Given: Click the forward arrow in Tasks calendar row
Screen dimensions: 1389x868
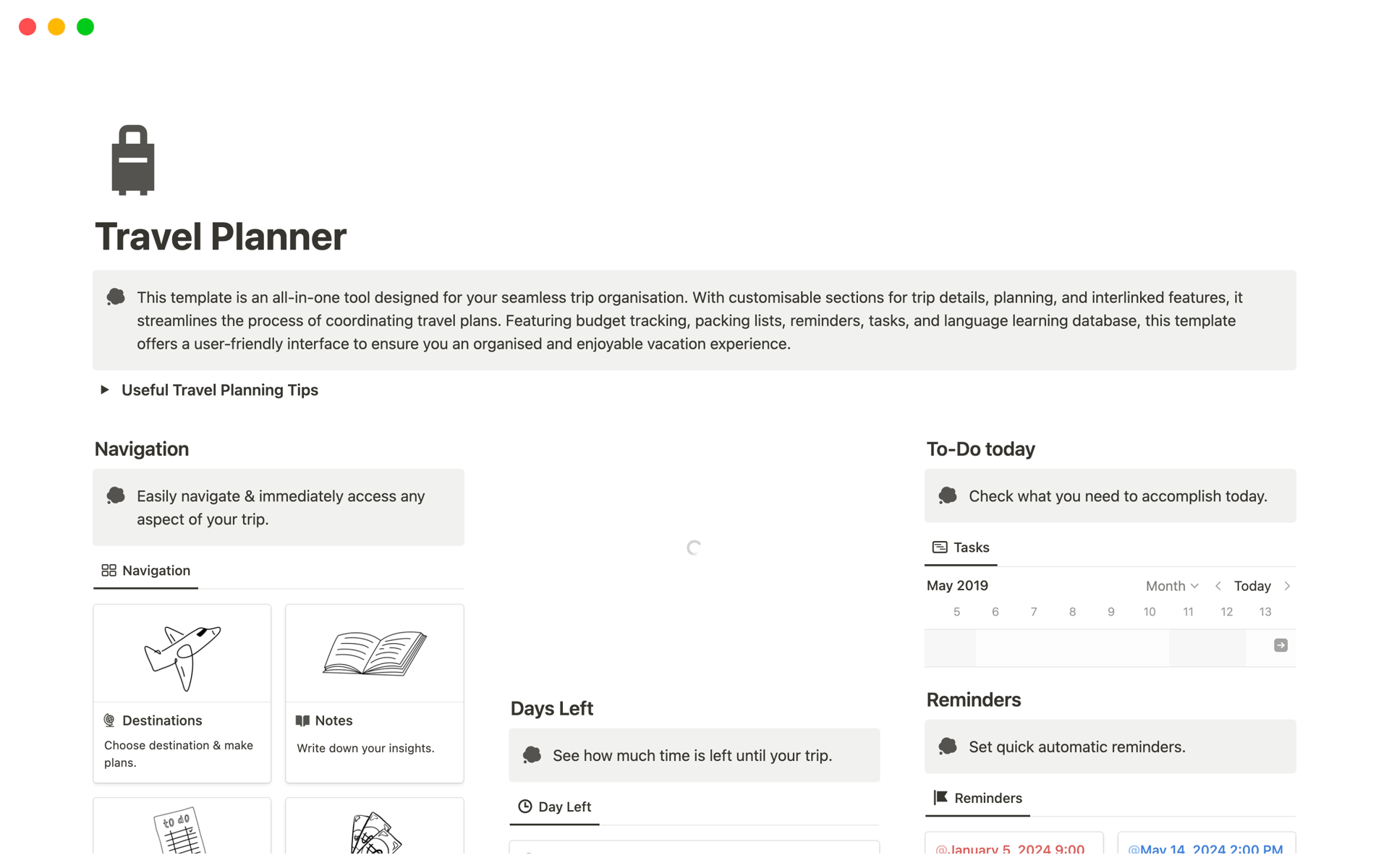Looking at the screenshot, I should (1289, 585).
